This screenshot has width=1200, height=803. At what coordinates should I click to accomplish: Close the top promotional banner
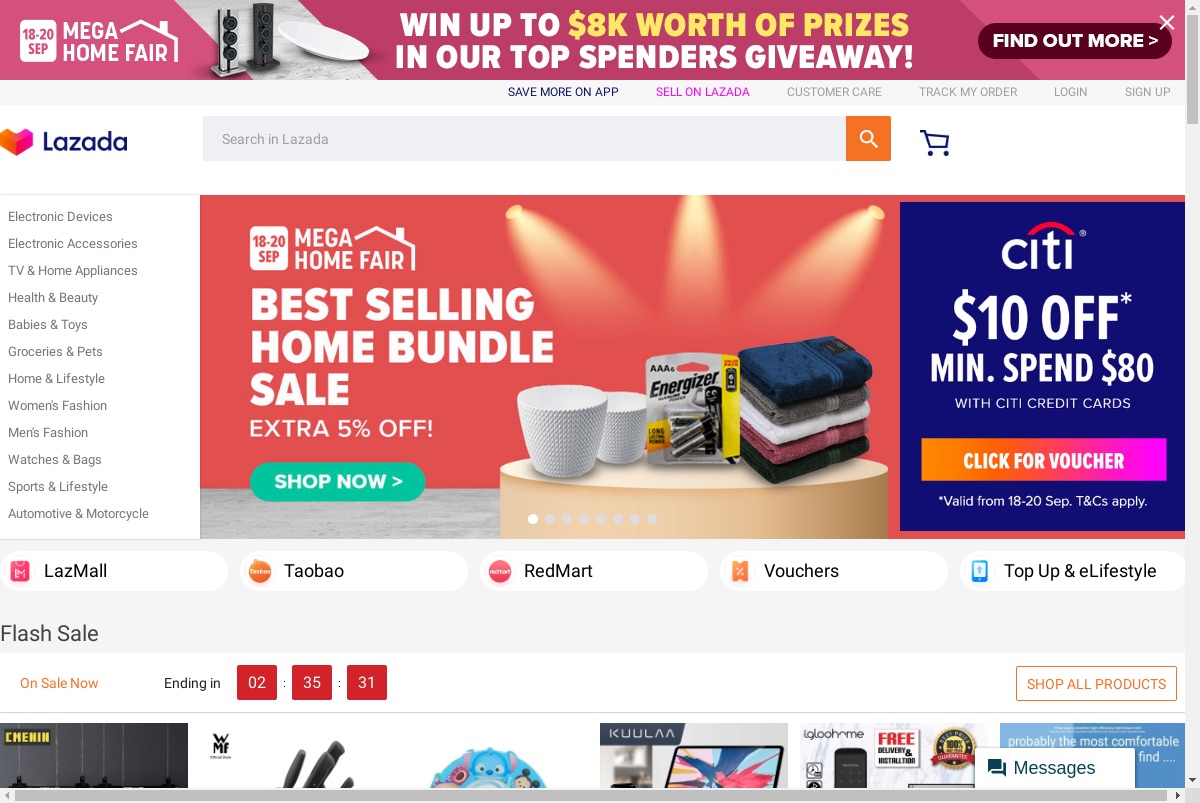pos(1167,22)
